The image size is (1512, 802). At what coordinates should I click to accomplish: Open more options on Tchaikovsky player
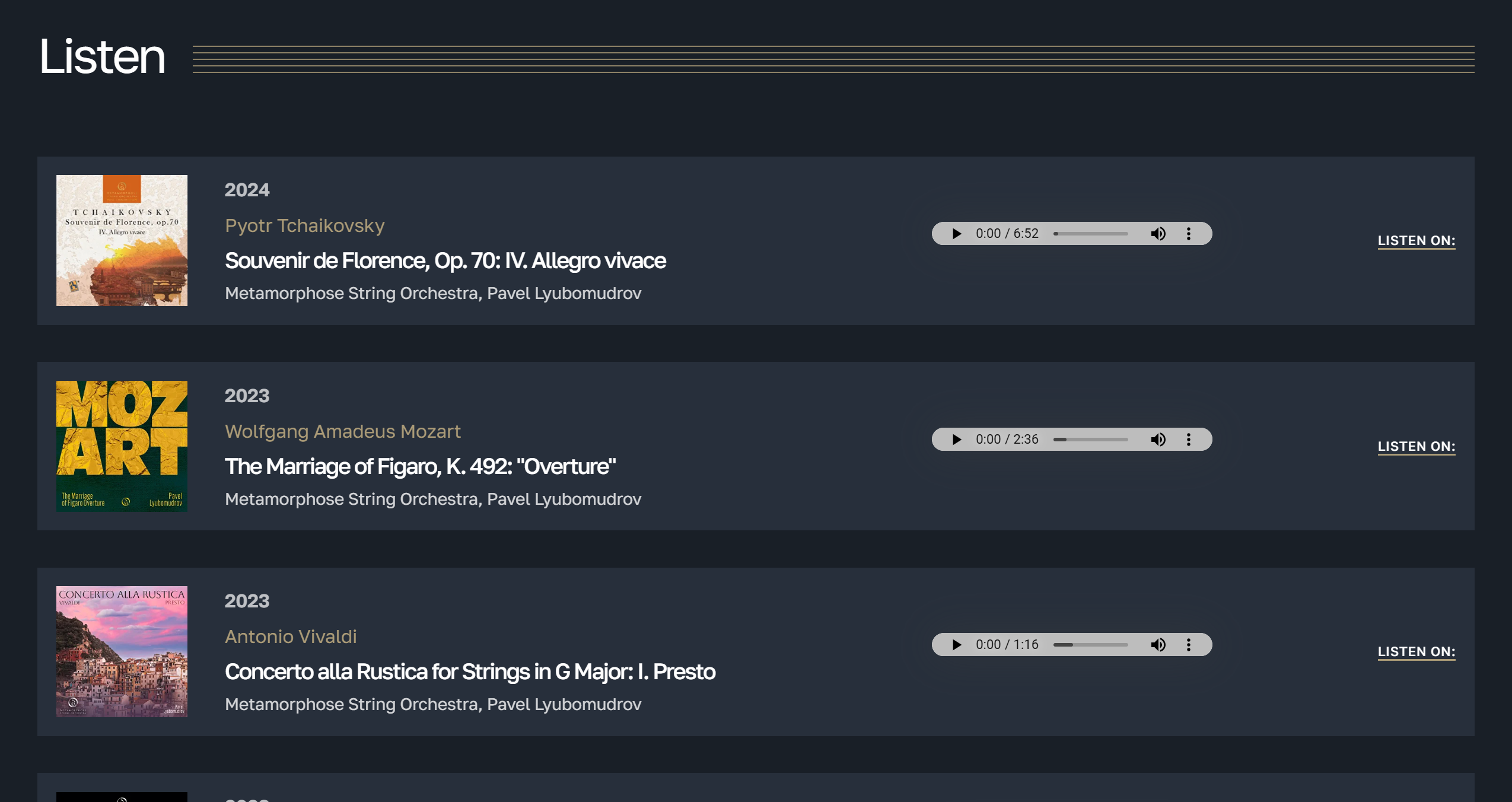pos(1189,234)
